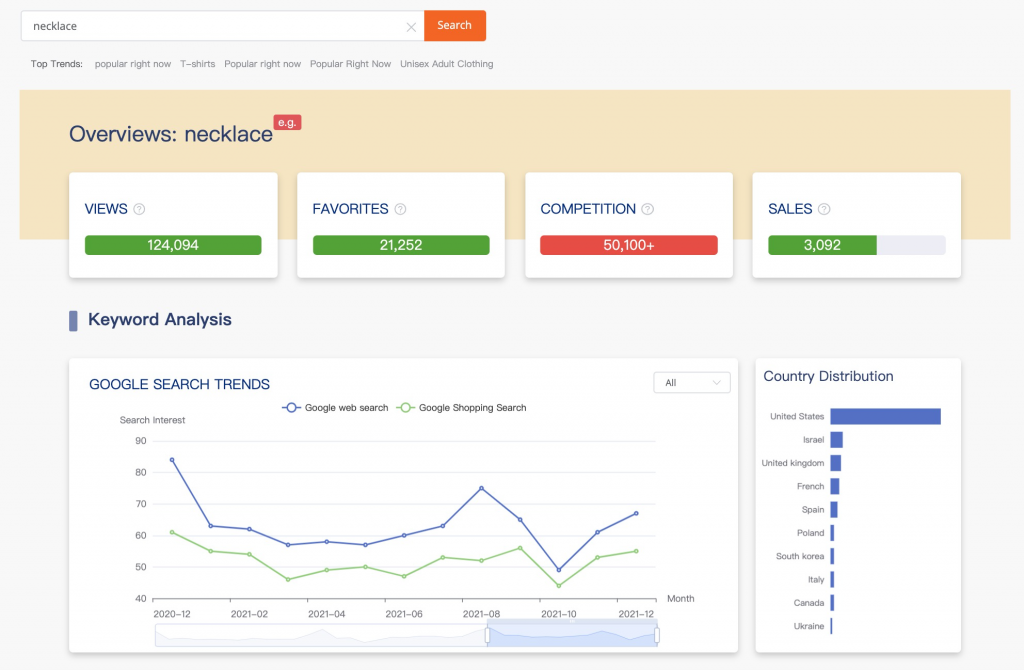The height and width of the screenshot is (670, 1024).
Task: Click the Search button
Action: [455, 25]
